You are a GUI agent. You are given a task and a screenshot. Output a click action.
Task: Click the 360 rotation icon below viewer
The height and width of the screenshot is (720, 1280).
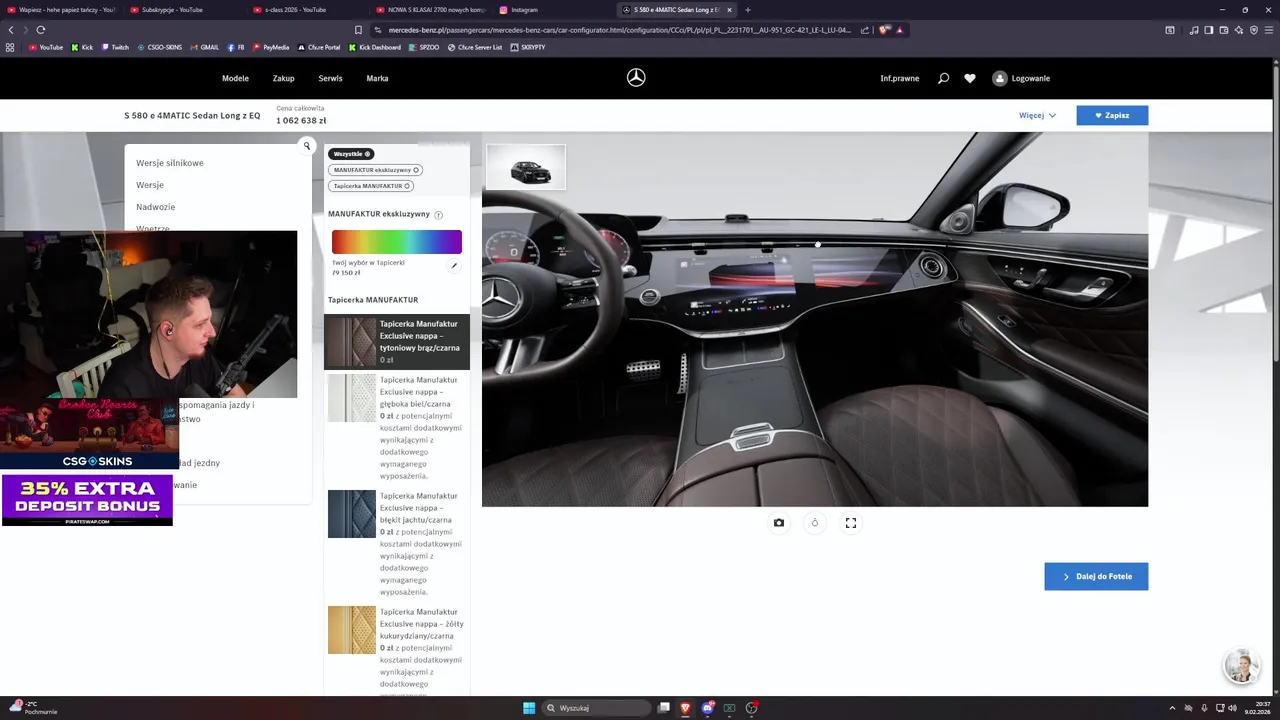(x=815, y=523)
